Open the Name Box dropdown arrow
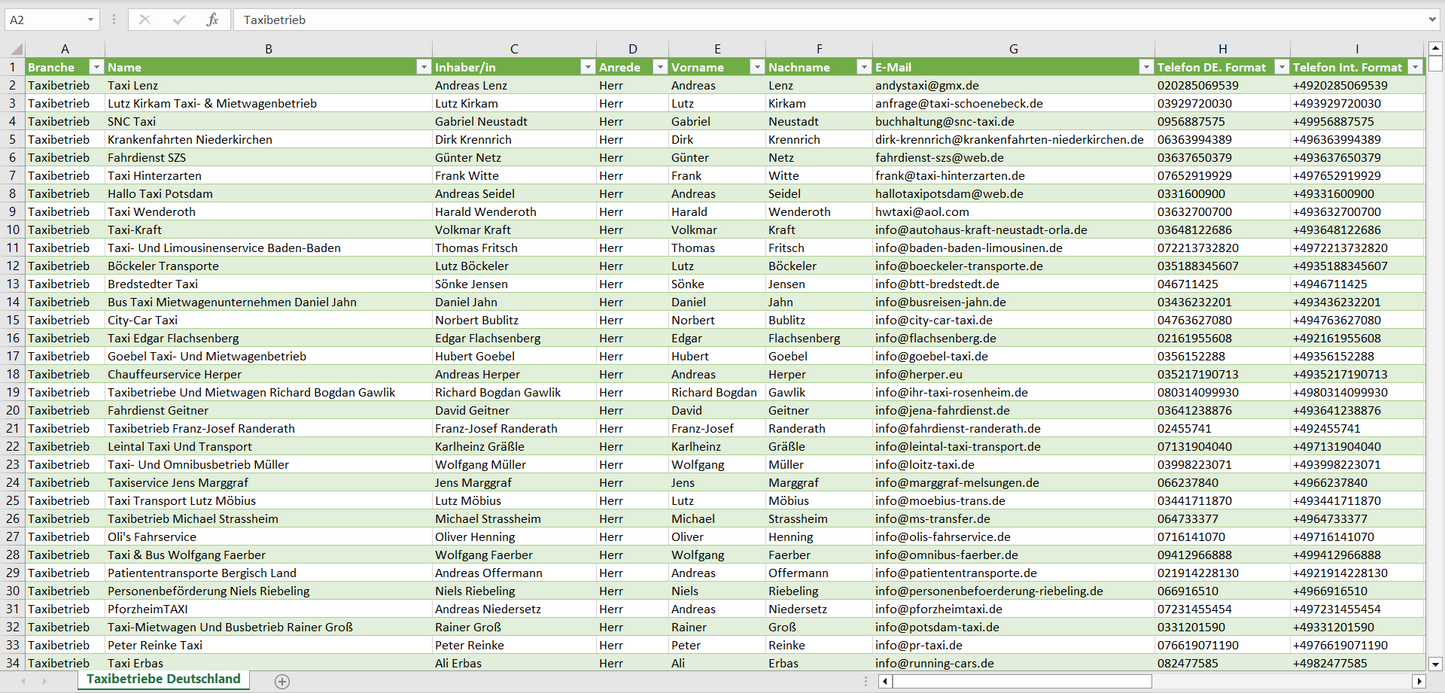The image size is (1445, 693). pos(90,20)
